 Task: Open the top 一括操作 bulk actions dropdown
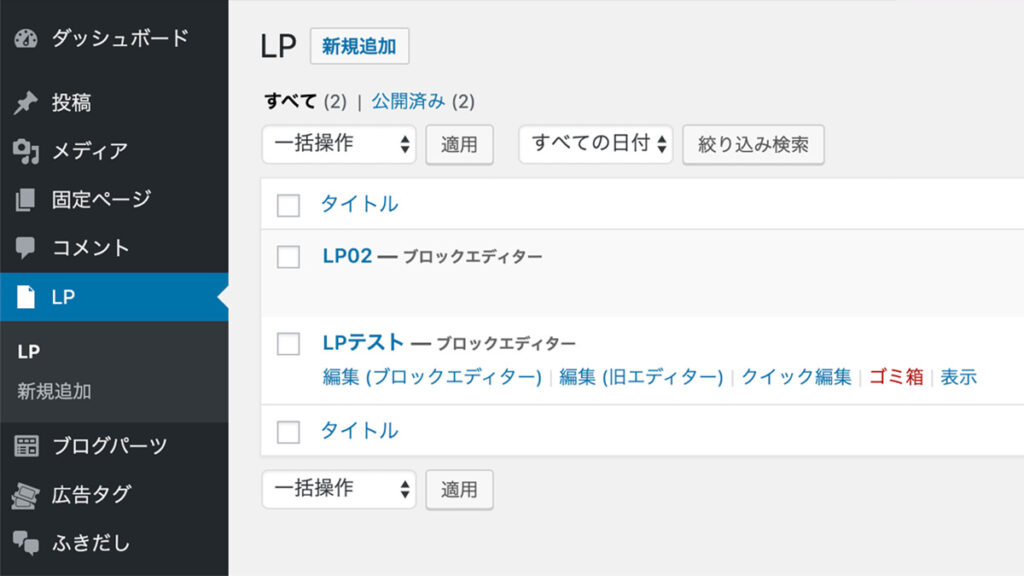[339, 144]
